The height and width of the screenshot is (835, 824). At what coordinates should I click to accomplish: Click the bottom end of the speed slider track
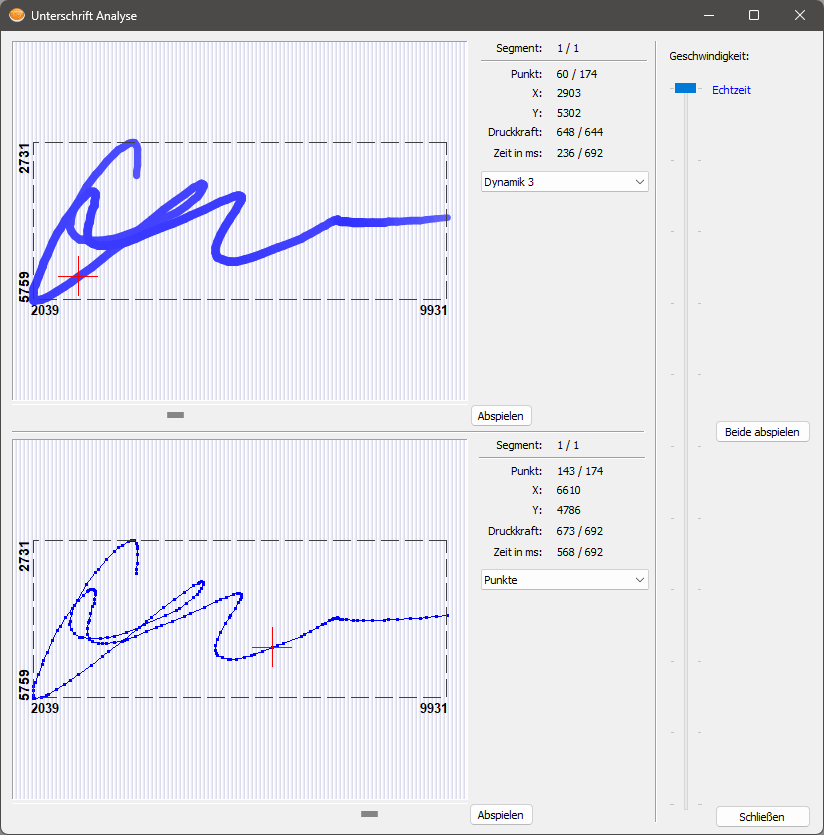[685, 804]
